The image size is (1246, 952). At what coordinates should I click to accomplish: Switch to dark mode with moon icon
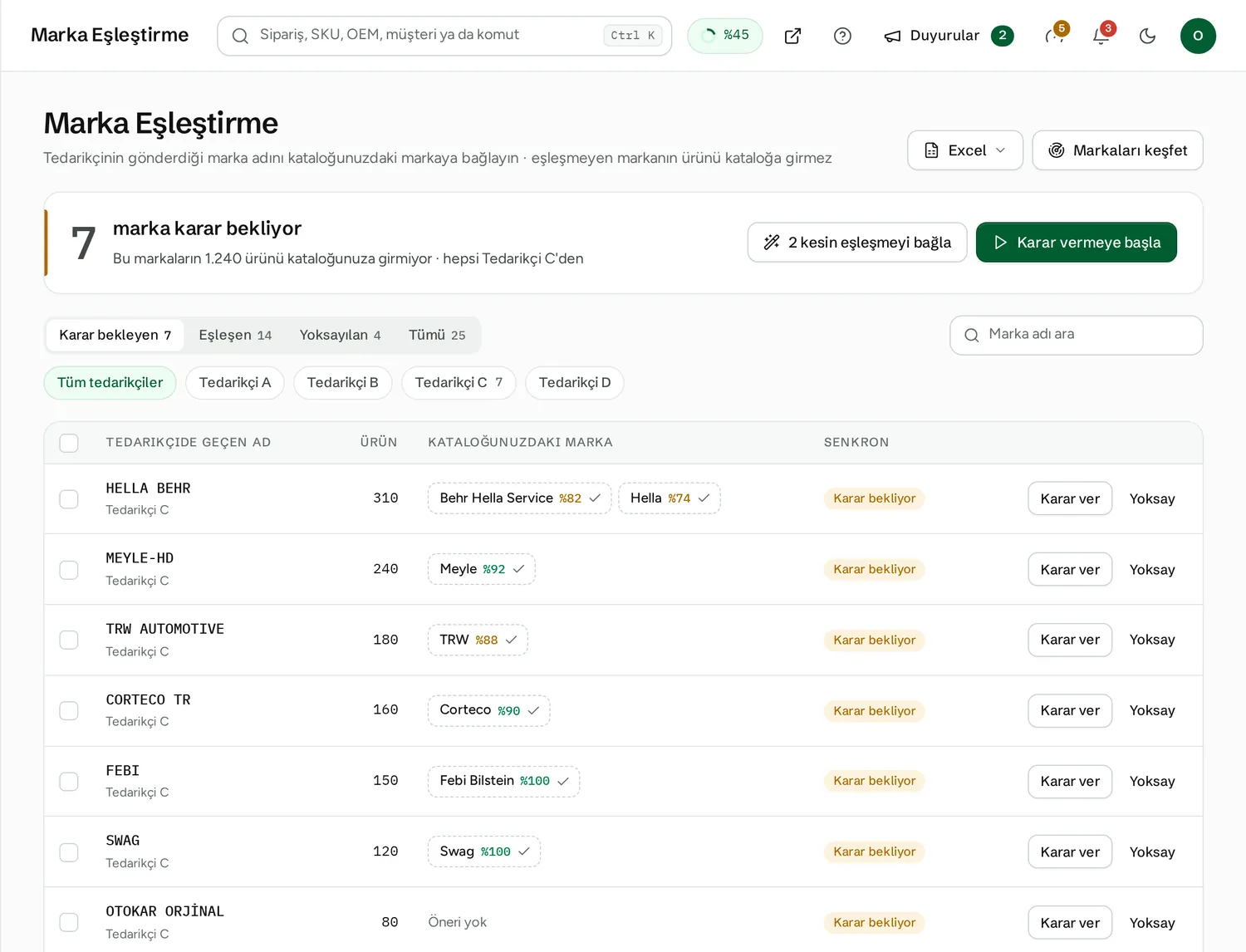coord(1148,36)
